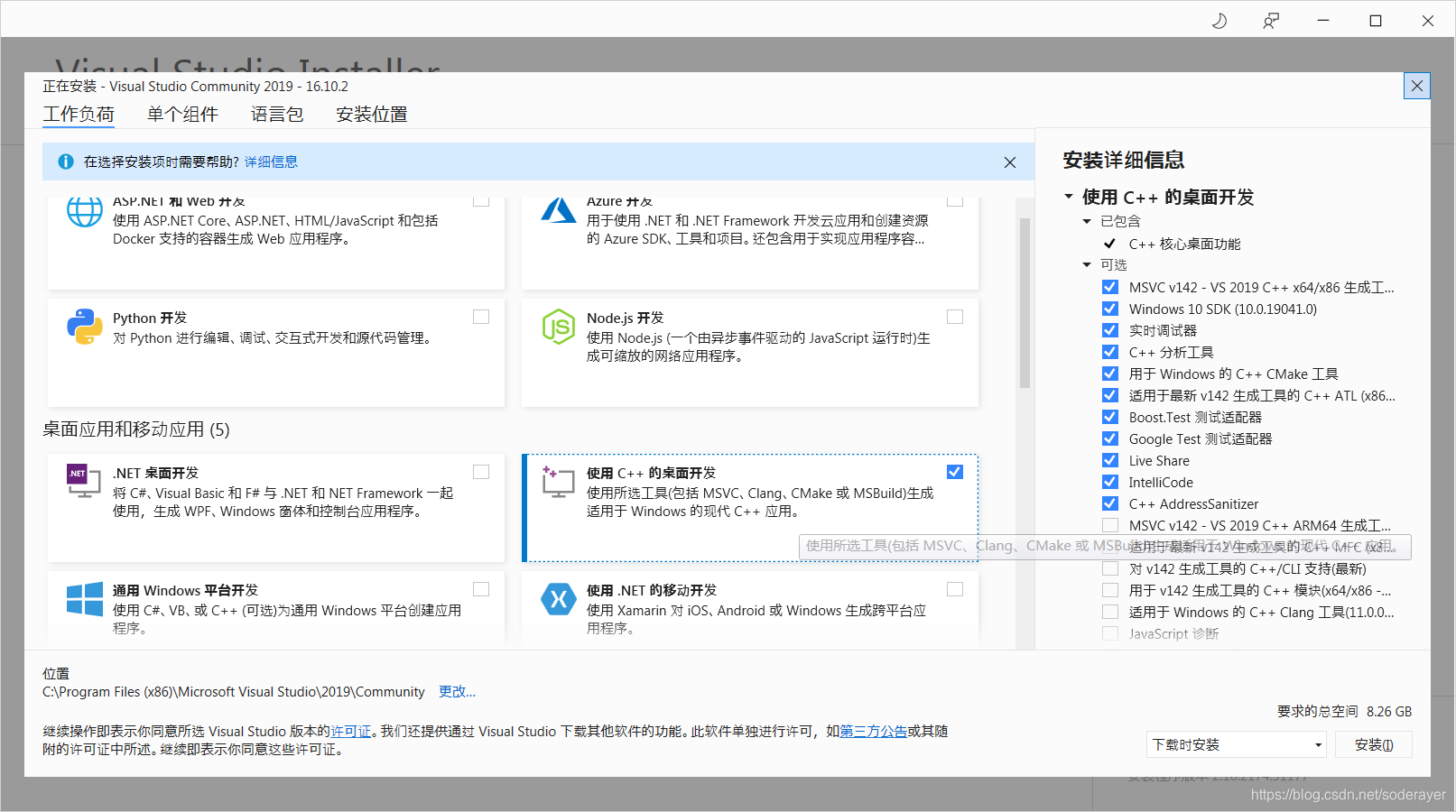Close the installing workload dialog
The height and width of the screenshot is (812, 1456).
pyautogui.click(x=1417, y=86)
